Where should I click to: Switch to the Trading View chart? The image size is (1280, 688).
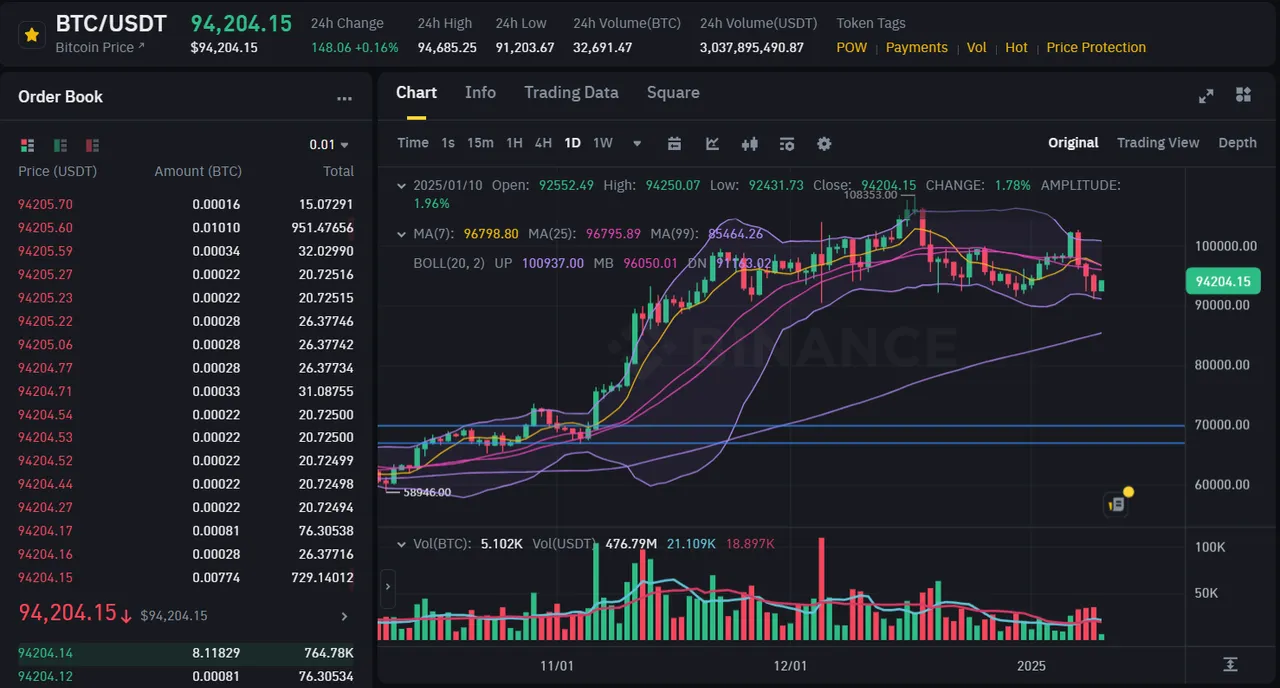[x=1158, y=143]
